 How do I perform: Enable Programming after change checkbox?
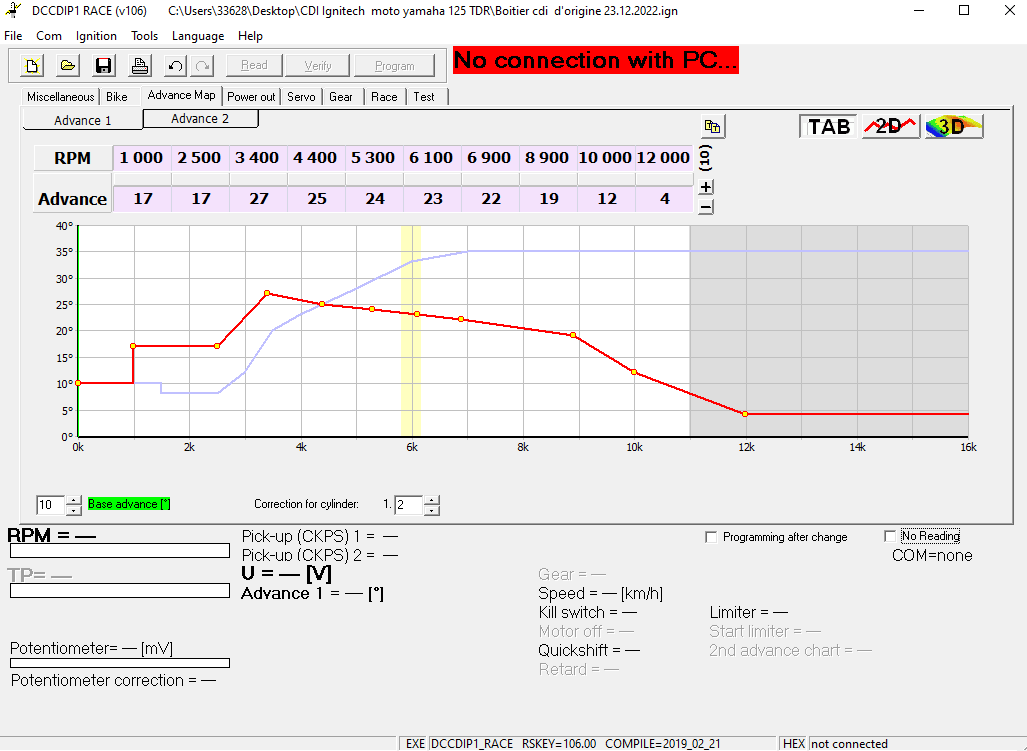point(711,537)
